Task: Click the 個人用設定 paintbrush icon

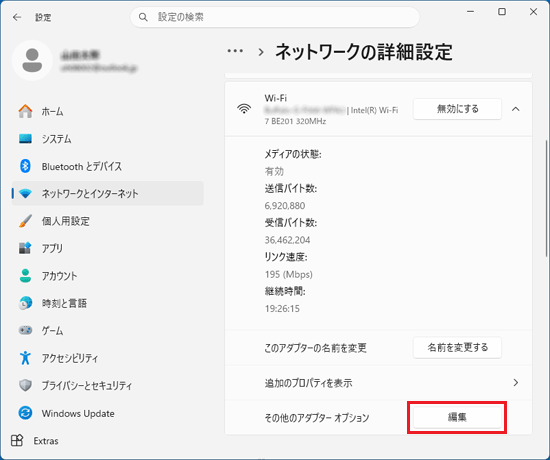Action: coord(25,221)
